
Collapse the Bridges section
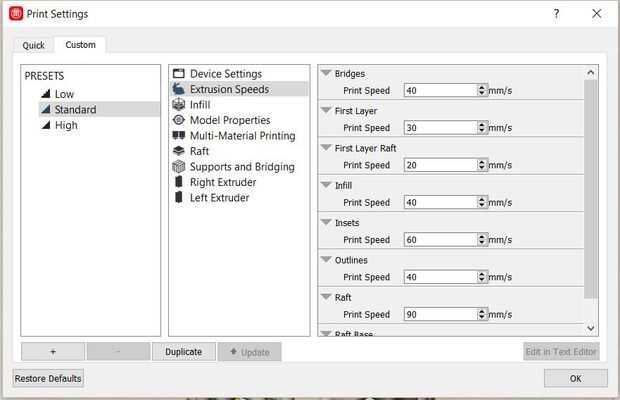coord(326,73)
